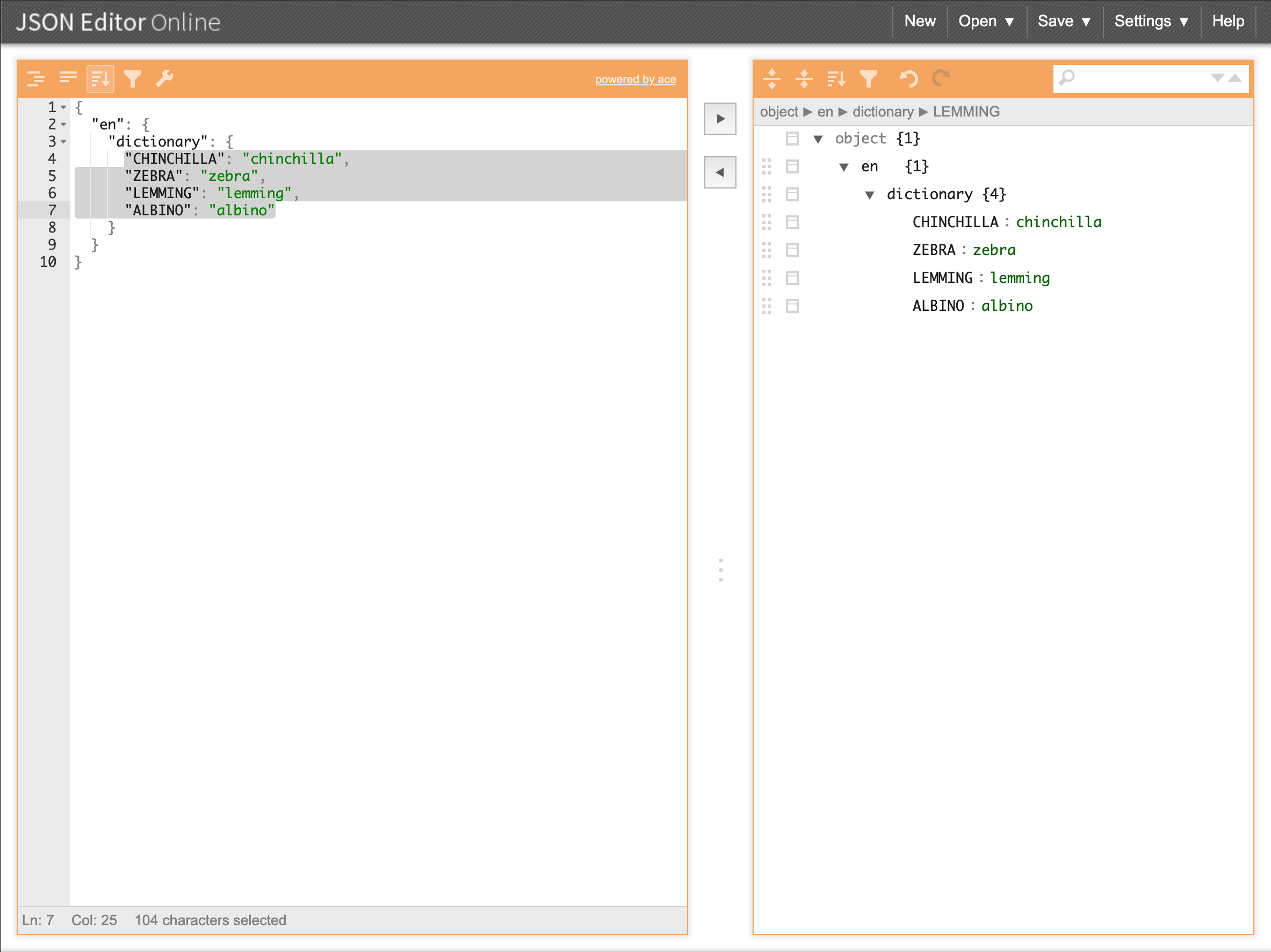Open the Save menu

coord(1064,21)
